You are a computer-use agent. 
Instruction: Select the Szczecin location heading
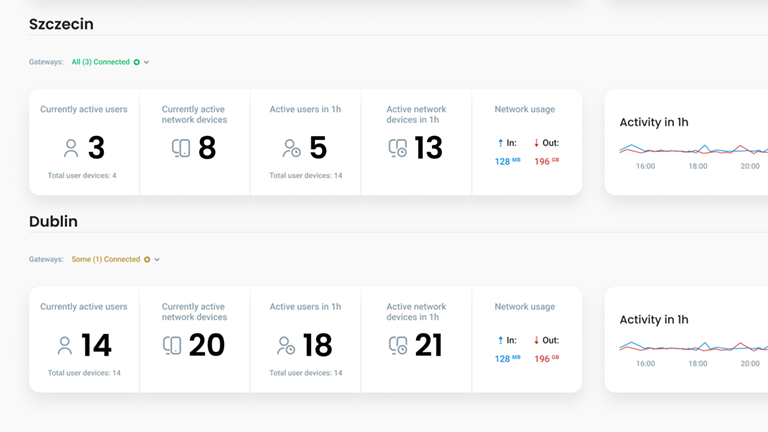pyautogui.click(x=61, y=24)
